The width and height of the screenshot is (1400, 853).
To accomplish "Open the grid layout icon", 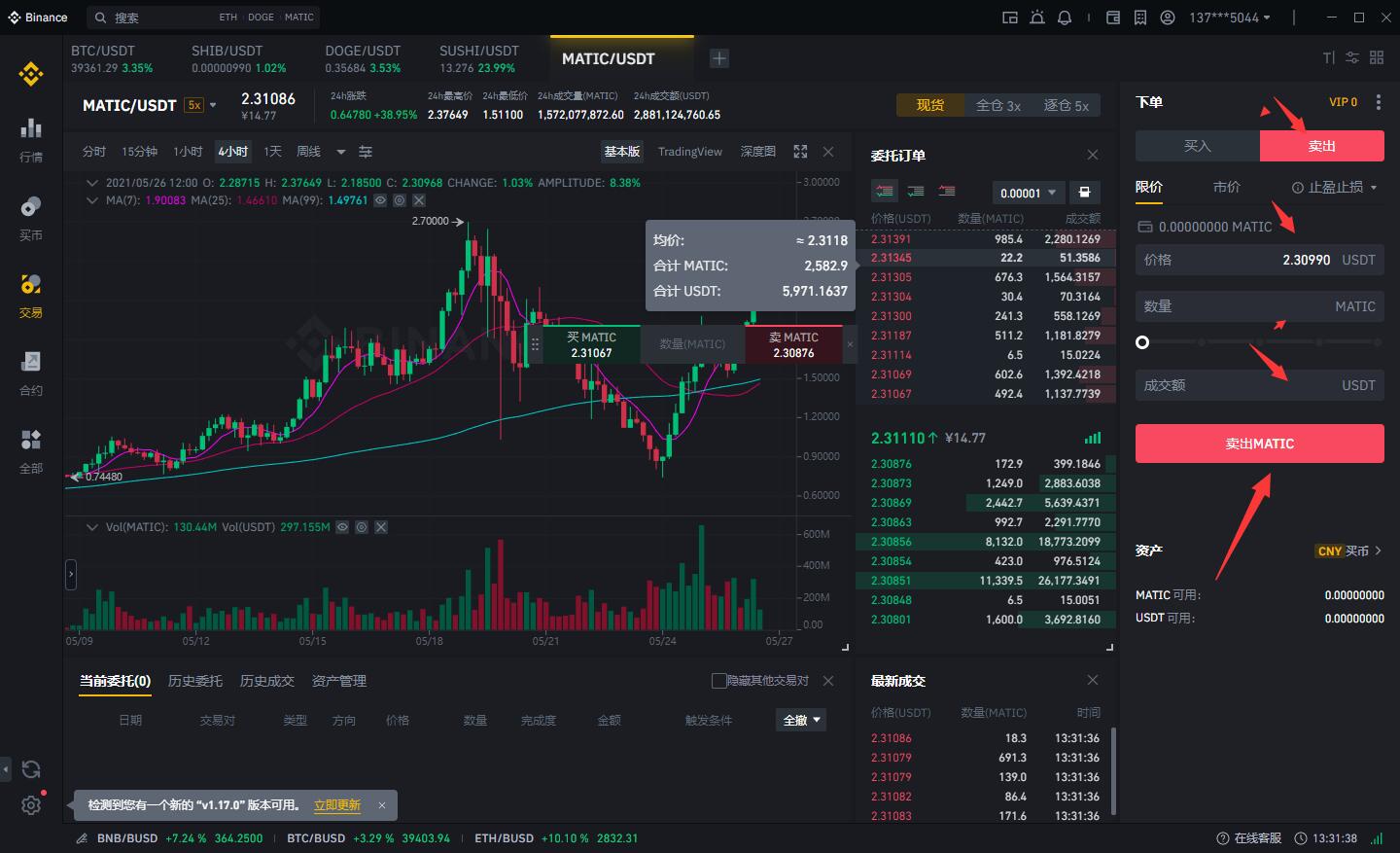I will (1377, 58).
